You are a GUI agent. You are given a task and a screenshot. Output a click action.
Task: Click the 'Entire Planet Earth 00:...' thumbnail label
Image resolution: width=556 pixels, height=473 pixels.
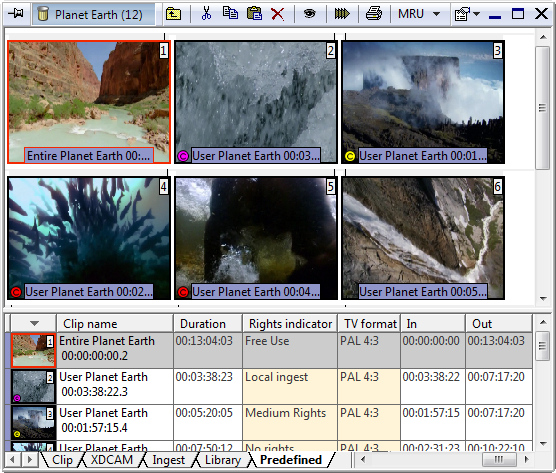[89, 156]
